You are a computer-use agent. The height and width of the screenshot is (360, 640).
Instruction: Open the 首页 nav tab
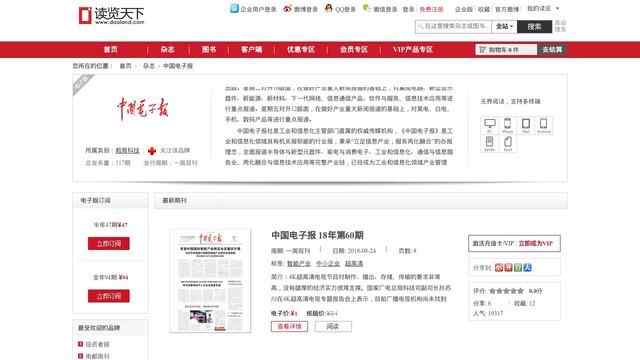pos(110,49)
